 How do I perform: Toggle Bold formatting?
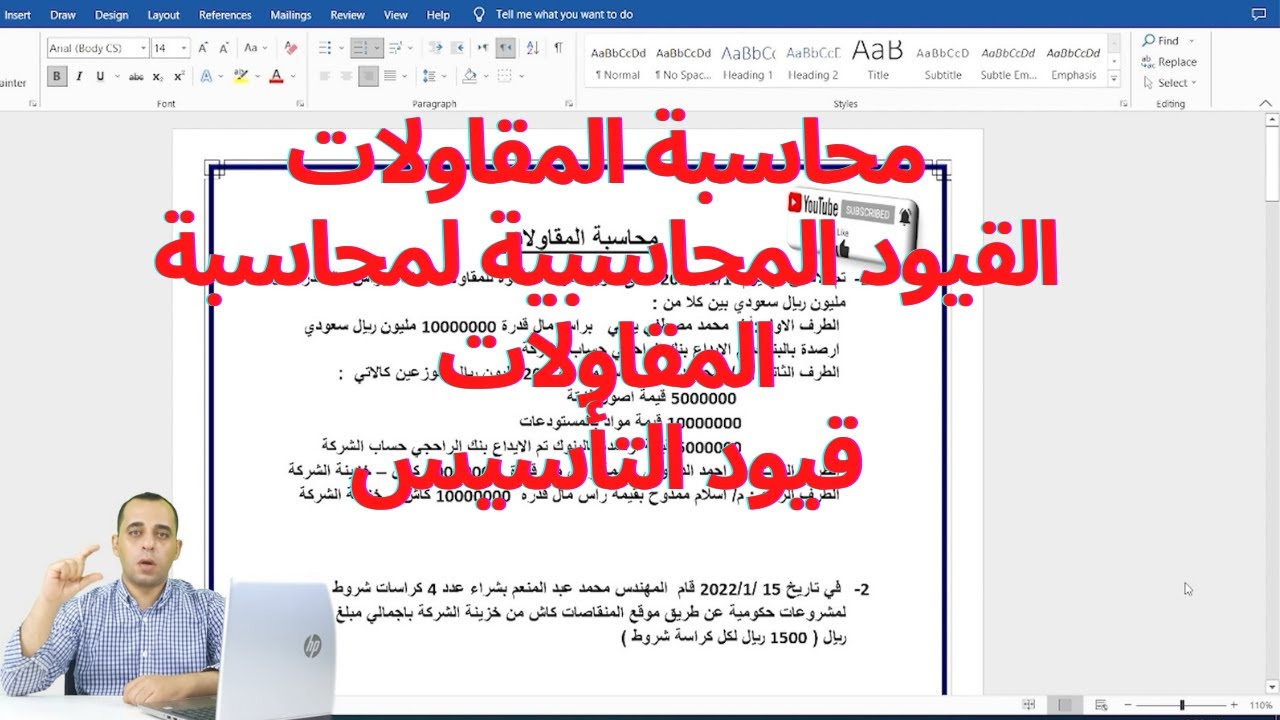pos(57,76)
